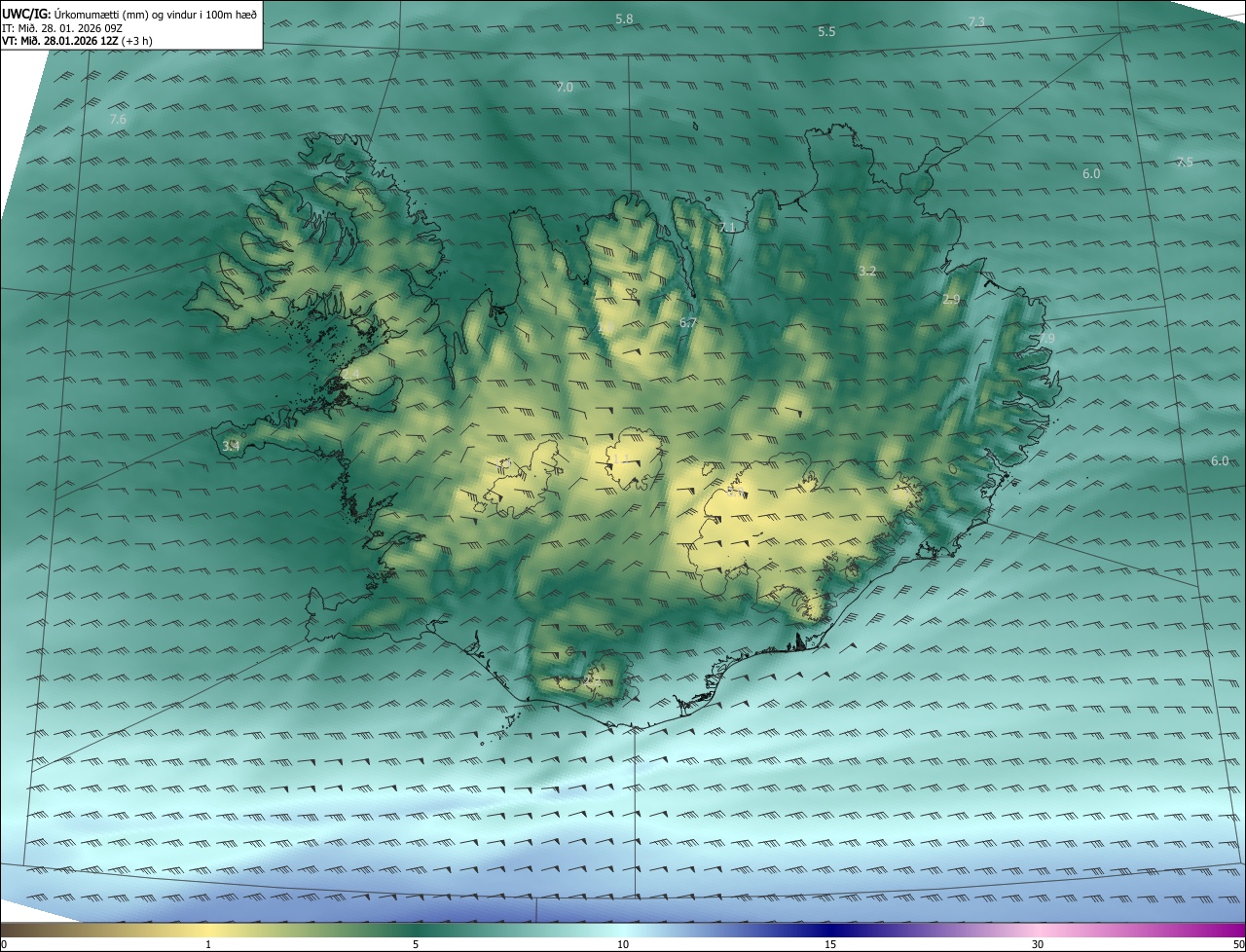Click the 5.5 value label

(x=826, y=32)
